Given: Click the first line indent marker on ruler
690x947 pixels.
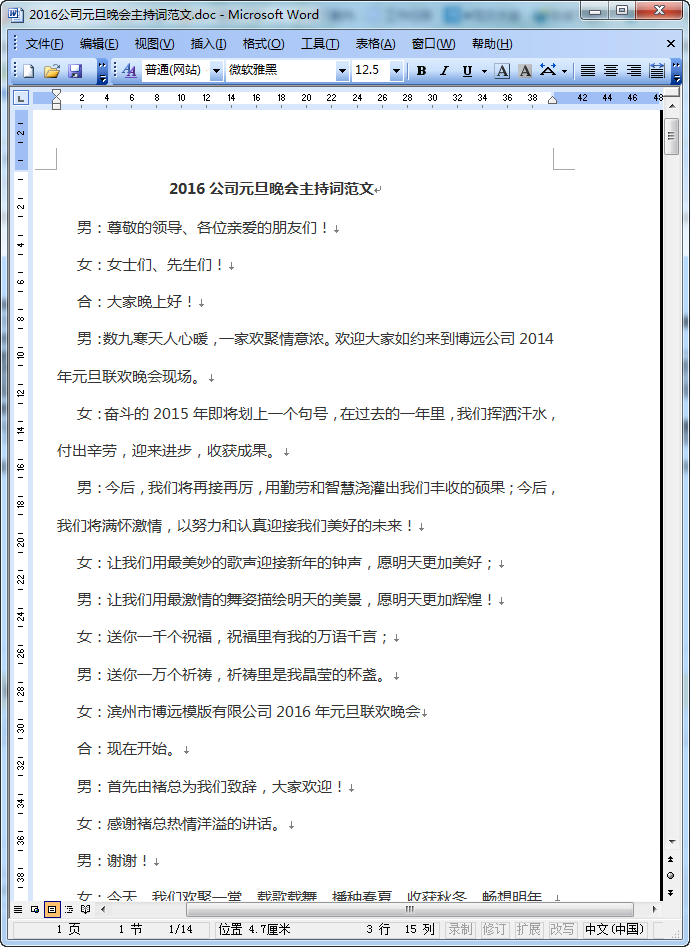Looking at the screenshot, I should coord(56,92).
